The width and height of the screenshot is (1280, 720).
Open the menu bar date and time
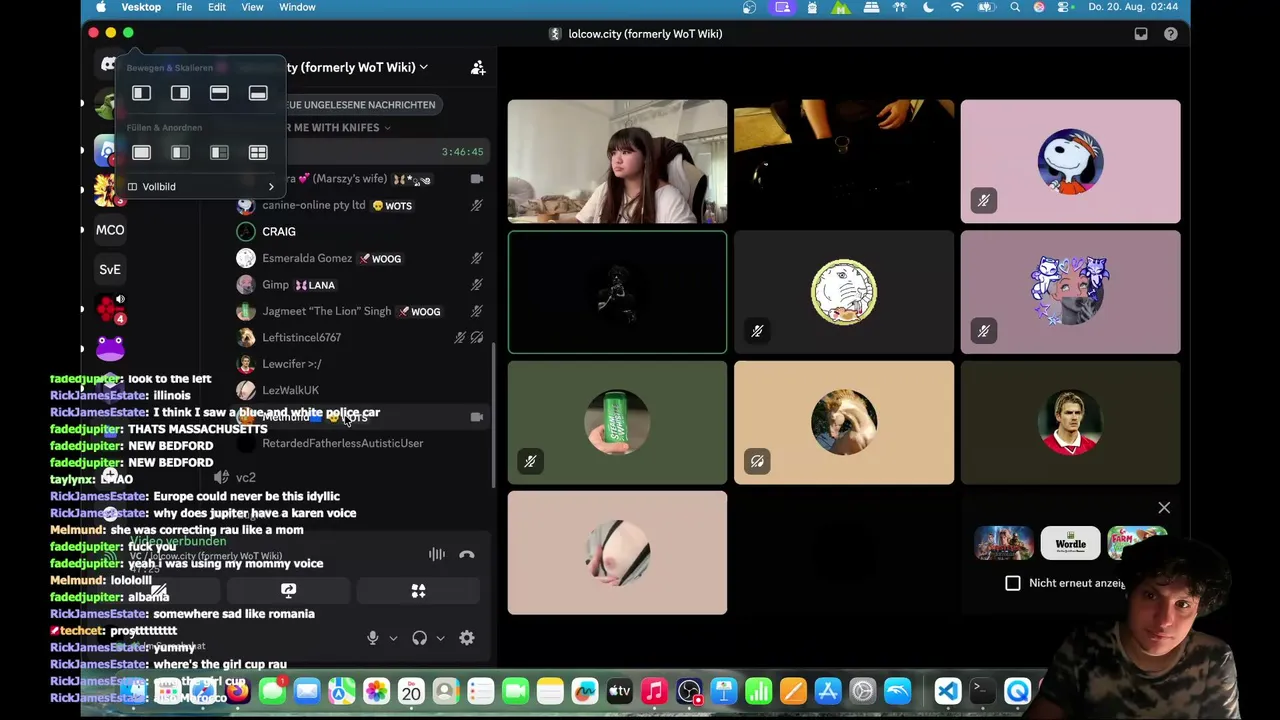1135,7
